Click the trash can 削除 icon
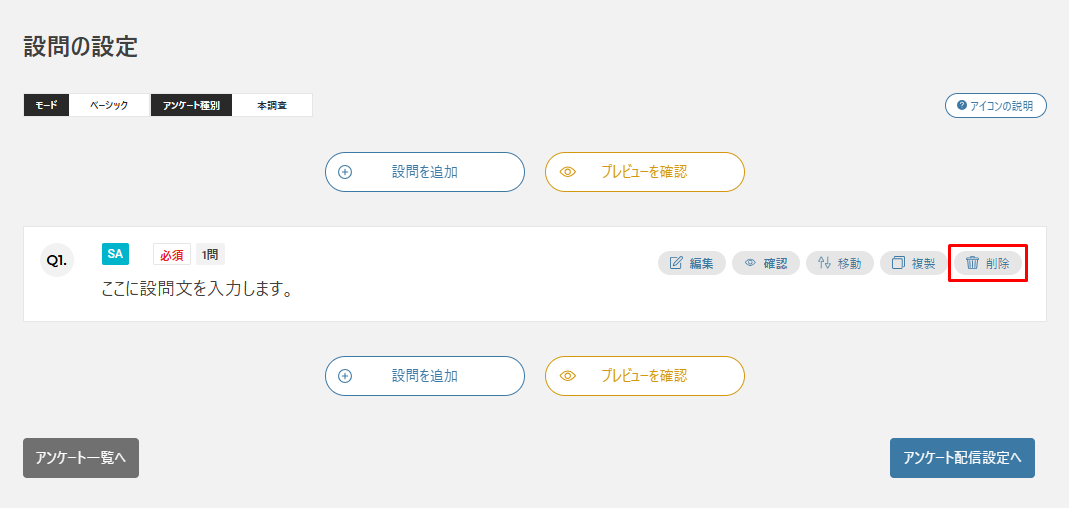This screenshot has height=508, width=1069. coord(972,263)
